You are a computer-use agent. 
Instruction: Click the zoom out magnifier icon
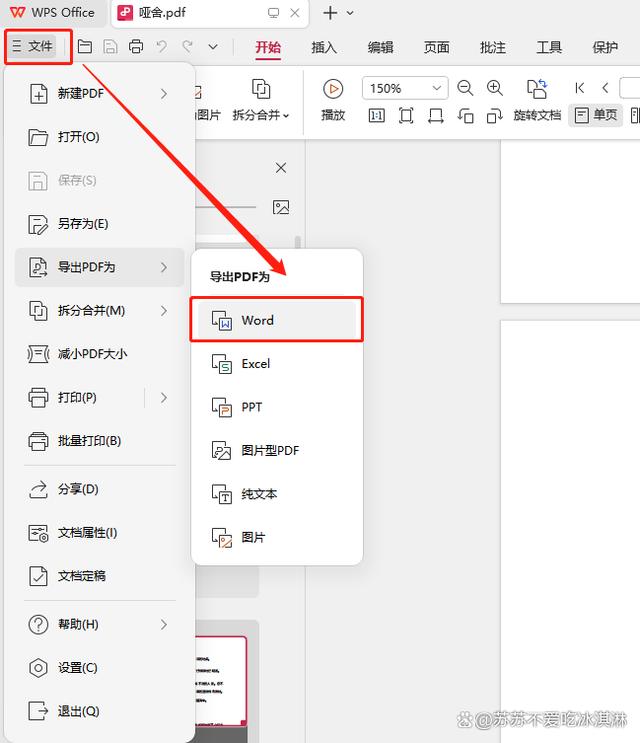465,88
